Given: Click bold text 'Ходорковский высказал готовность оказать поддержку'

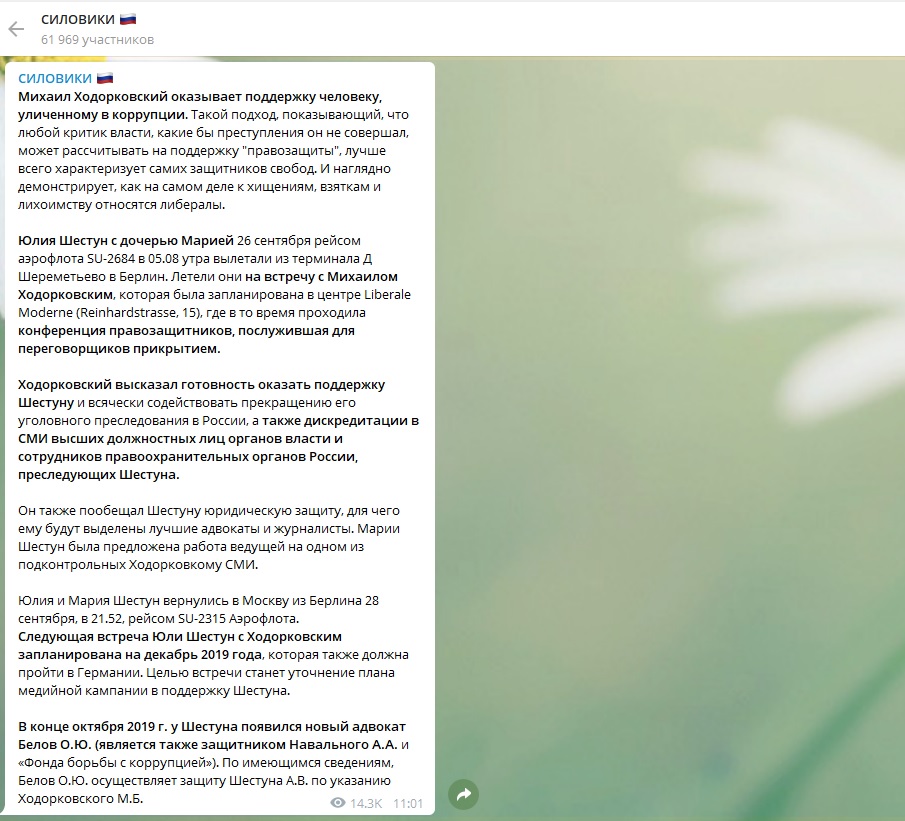Looking at the screenshot, I should (201, 385).
